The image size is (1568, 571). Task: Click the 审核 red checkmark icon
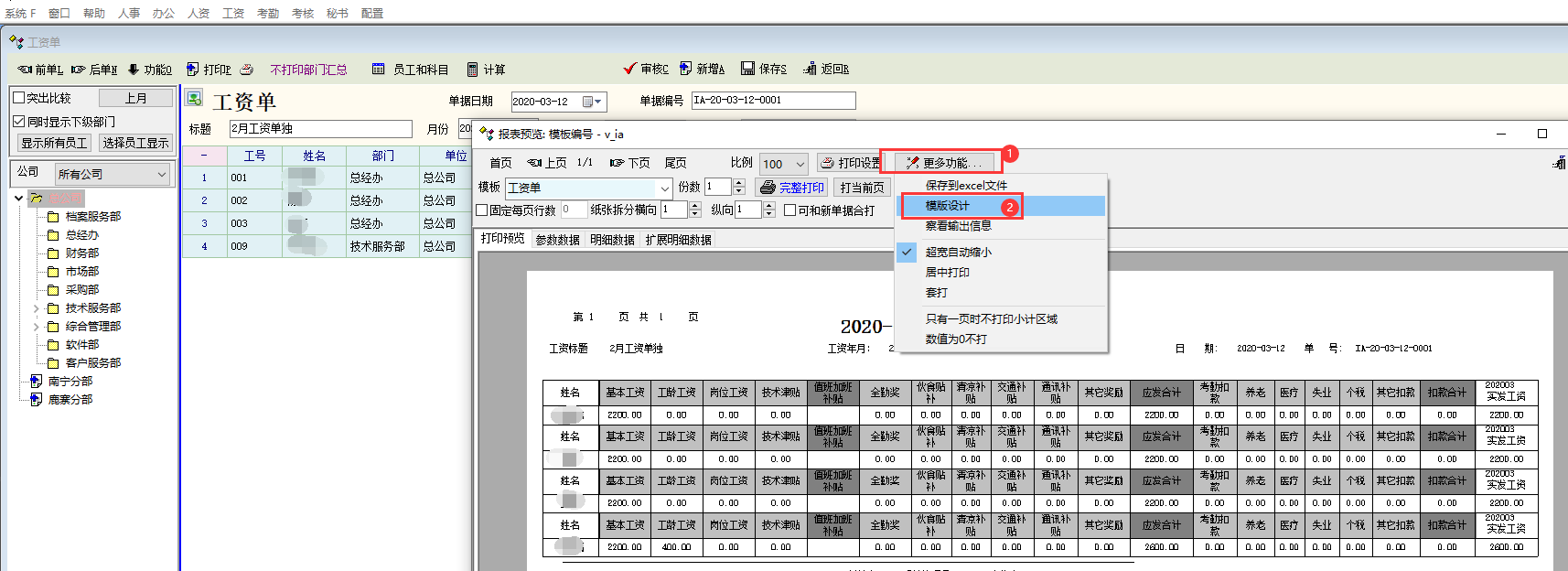(x=629, y=69)
